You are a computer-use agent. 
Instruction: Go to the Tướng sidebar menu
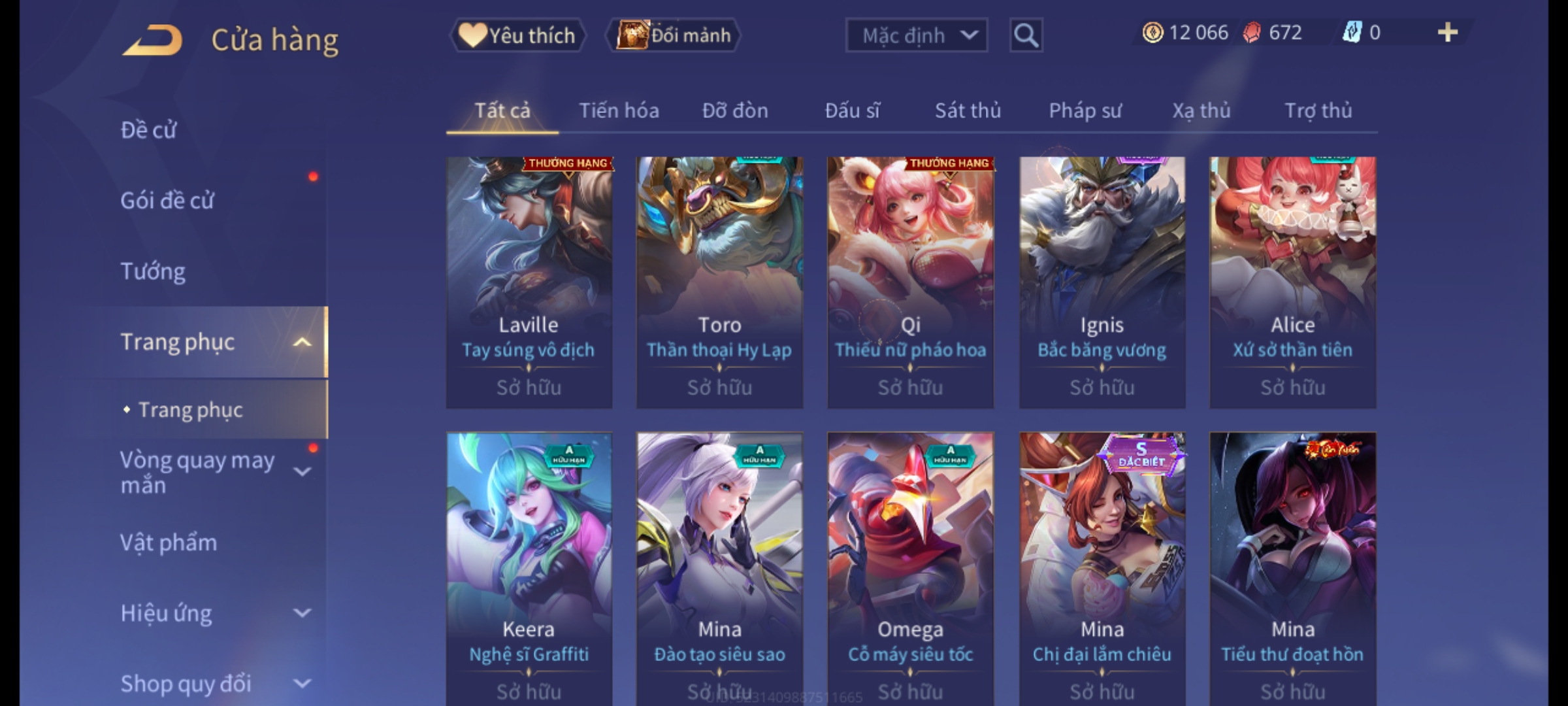click(x=153, y=271)
